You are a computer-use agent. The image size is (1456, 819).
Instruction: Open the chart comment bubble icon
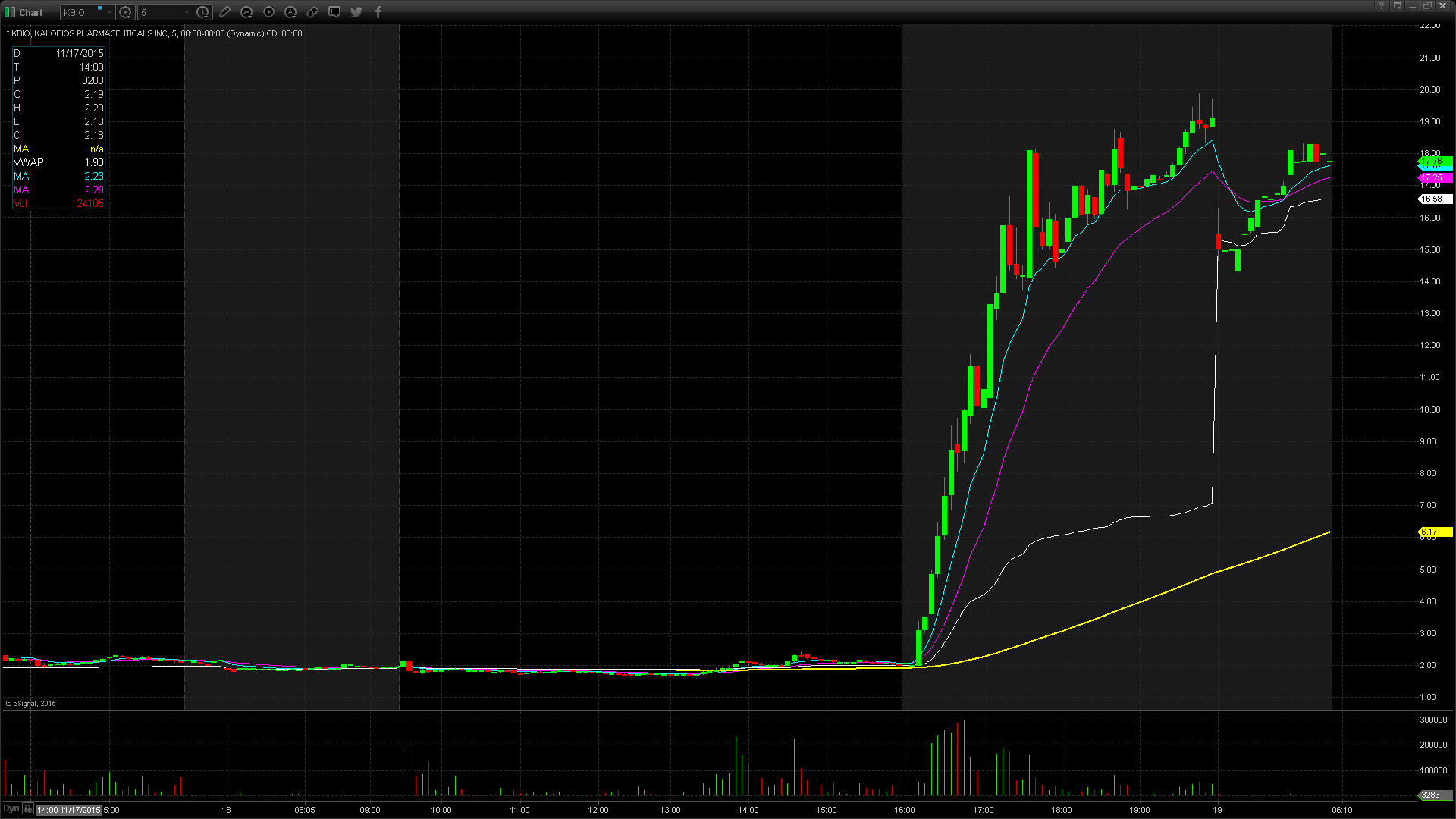click(x=334, y=12)
